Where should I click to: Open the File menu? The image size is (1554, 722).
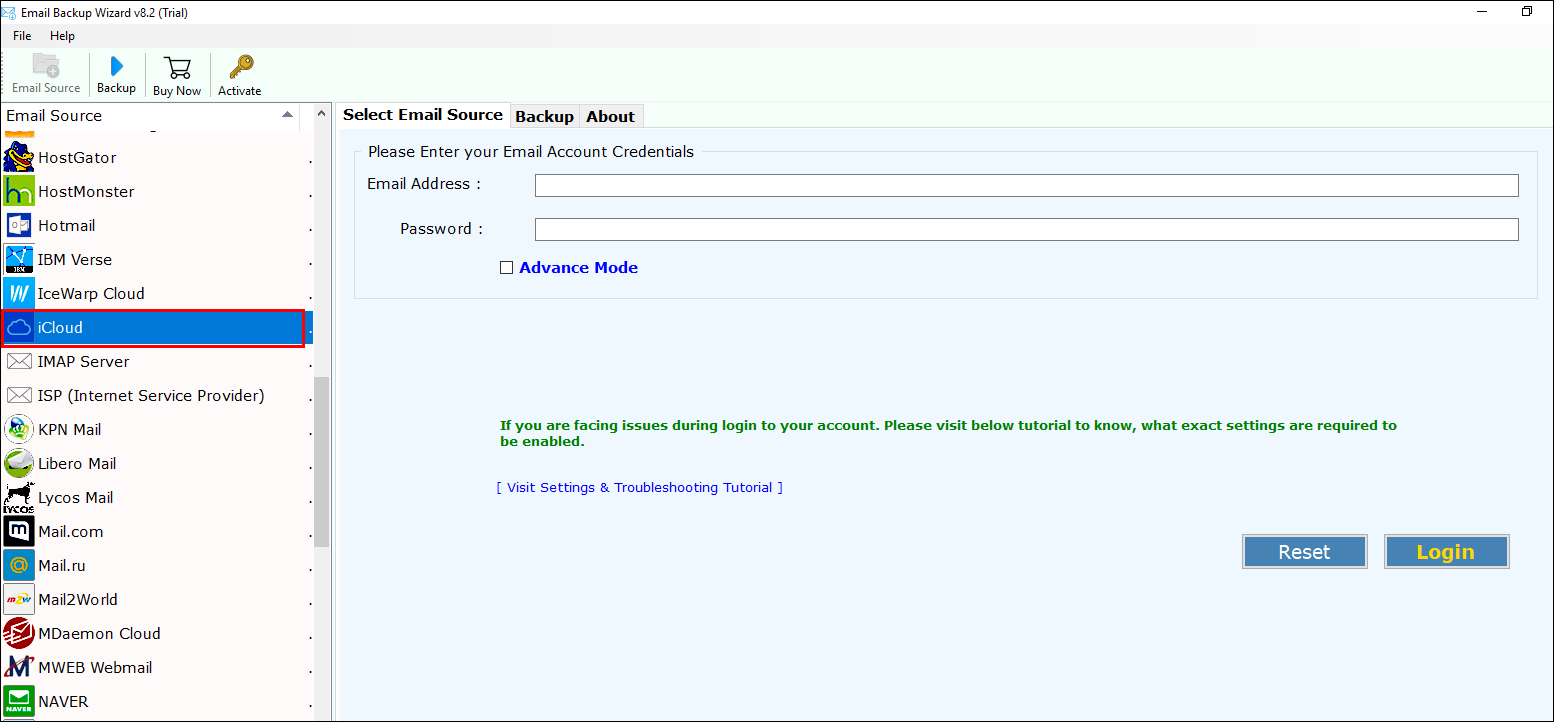pyautogui.click(x=22, y=36)
